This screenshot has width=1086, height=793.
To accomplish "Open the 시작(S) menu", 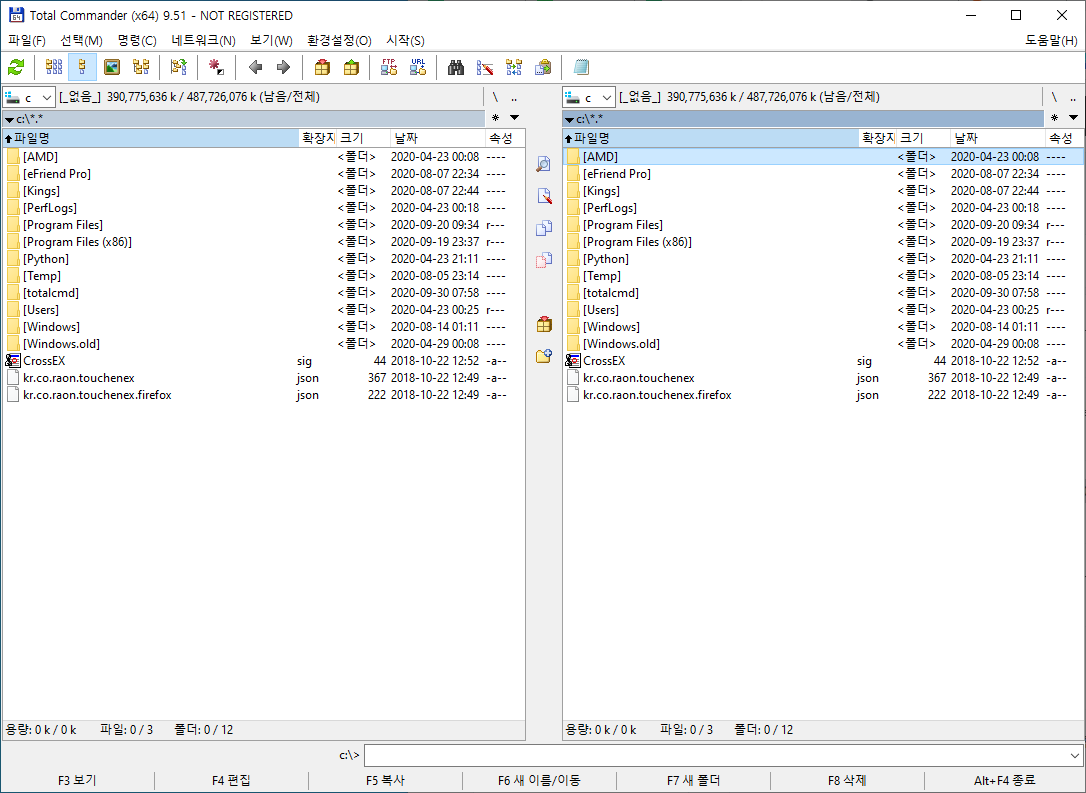I will [405, 41].
